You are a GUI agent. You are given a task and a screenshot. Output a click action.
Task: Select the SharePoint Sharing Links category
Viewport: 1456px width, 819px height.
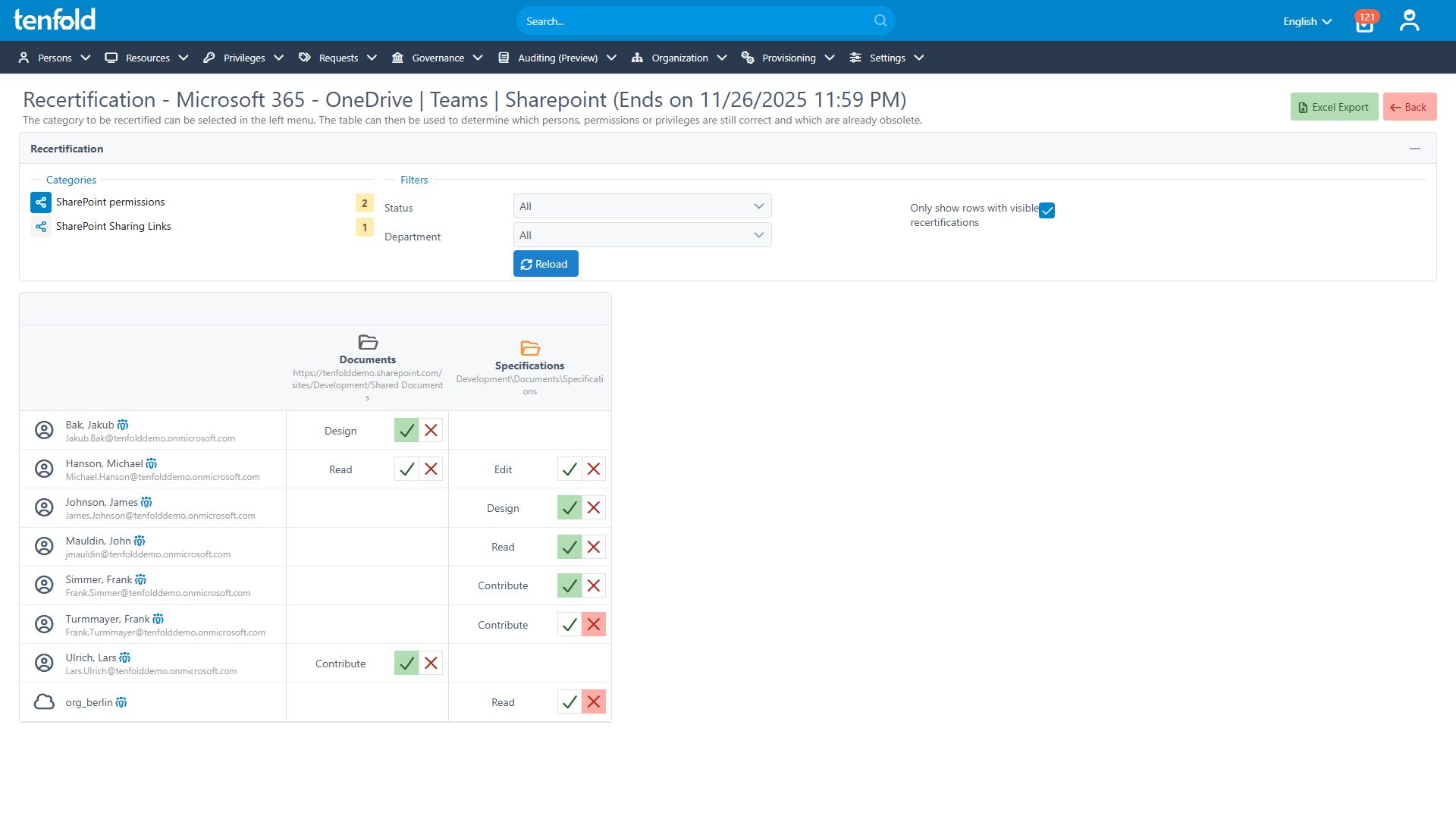[115, 226]
